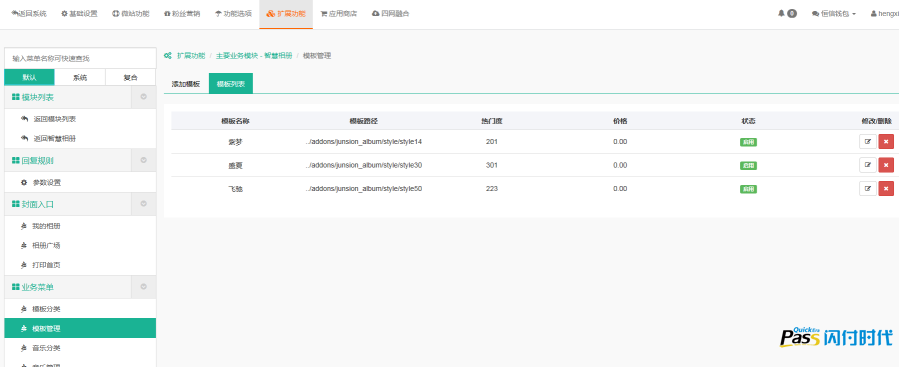899x367 pixels.
Task: Click the 扩展功能 breadcrumb cogs icon
Action: [x=168, y=56]
